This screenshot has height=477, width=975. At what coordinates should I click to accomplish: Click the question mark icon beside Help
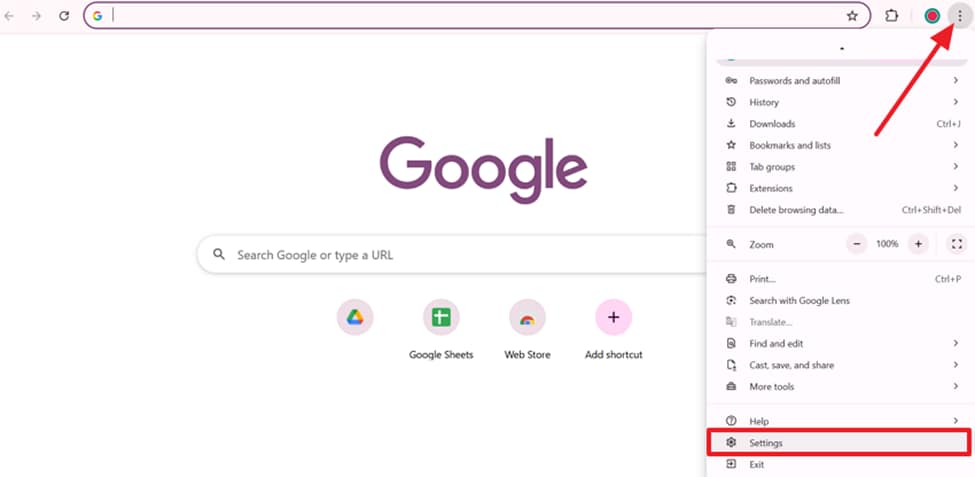731,421
